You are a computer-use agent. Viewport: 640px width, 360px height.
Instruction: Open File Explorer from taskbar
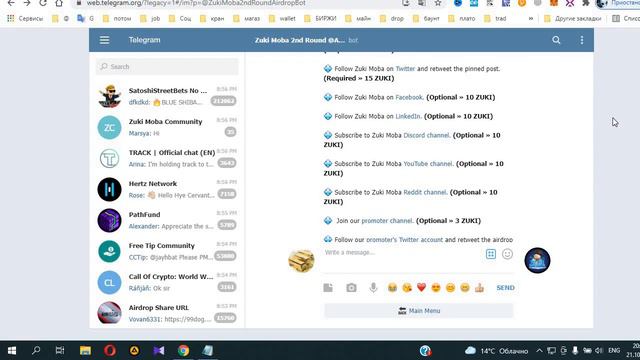[85, 351]
